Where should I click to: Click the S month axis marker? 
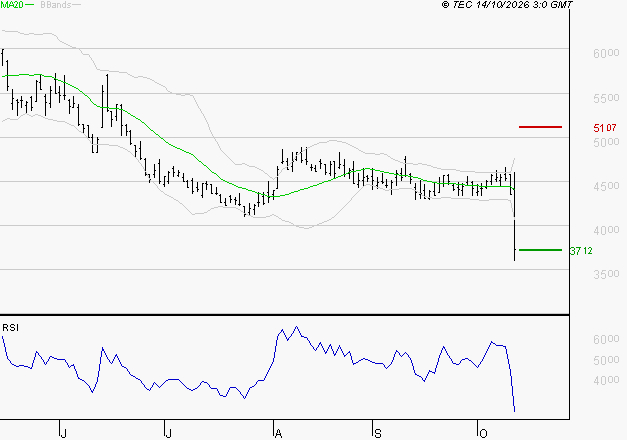click(x=377, y=433)
